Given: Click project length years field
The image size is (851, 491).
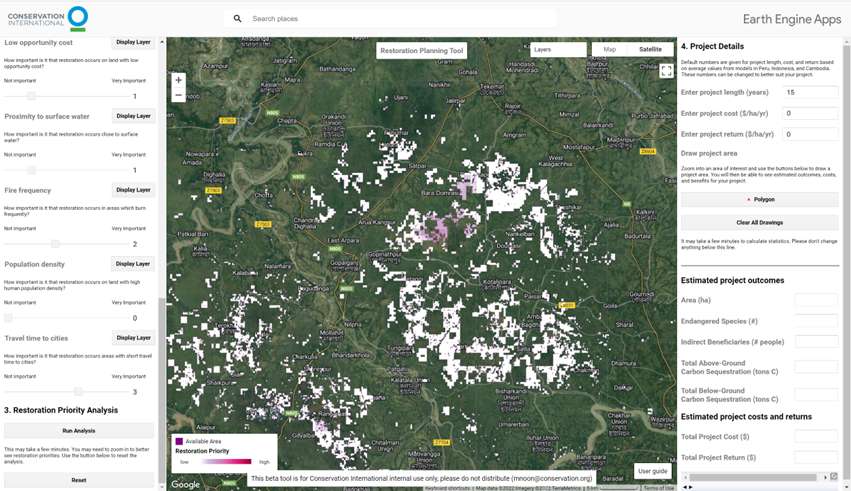Looking at the screenshot, I should point(810,92).
